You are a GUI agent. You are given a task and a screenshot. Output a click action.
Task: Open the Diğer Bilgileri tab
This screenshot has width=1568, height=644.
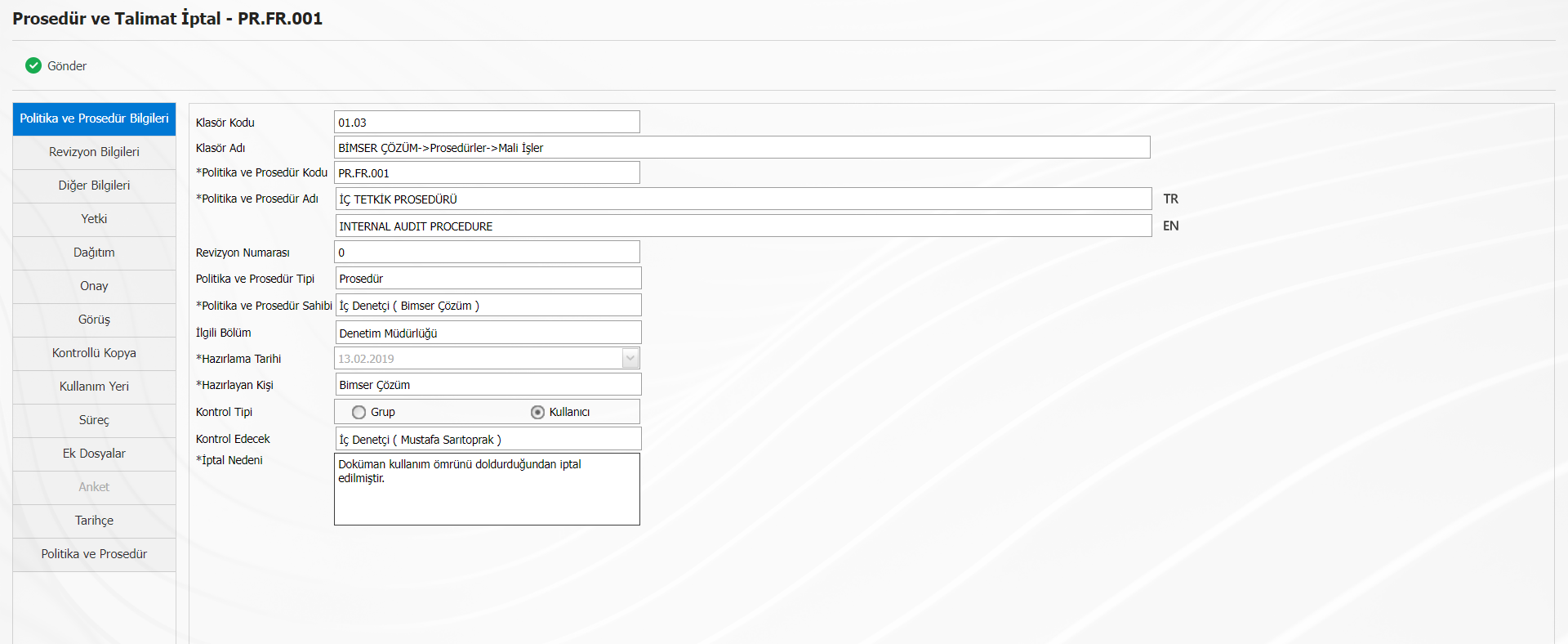coord(94,186)
